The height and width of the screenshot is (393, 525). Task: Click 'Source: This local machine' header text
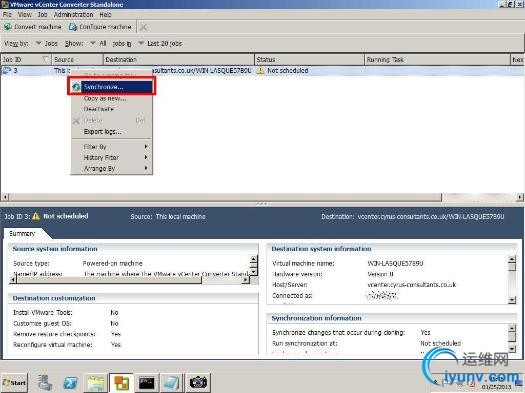(168, 217)
